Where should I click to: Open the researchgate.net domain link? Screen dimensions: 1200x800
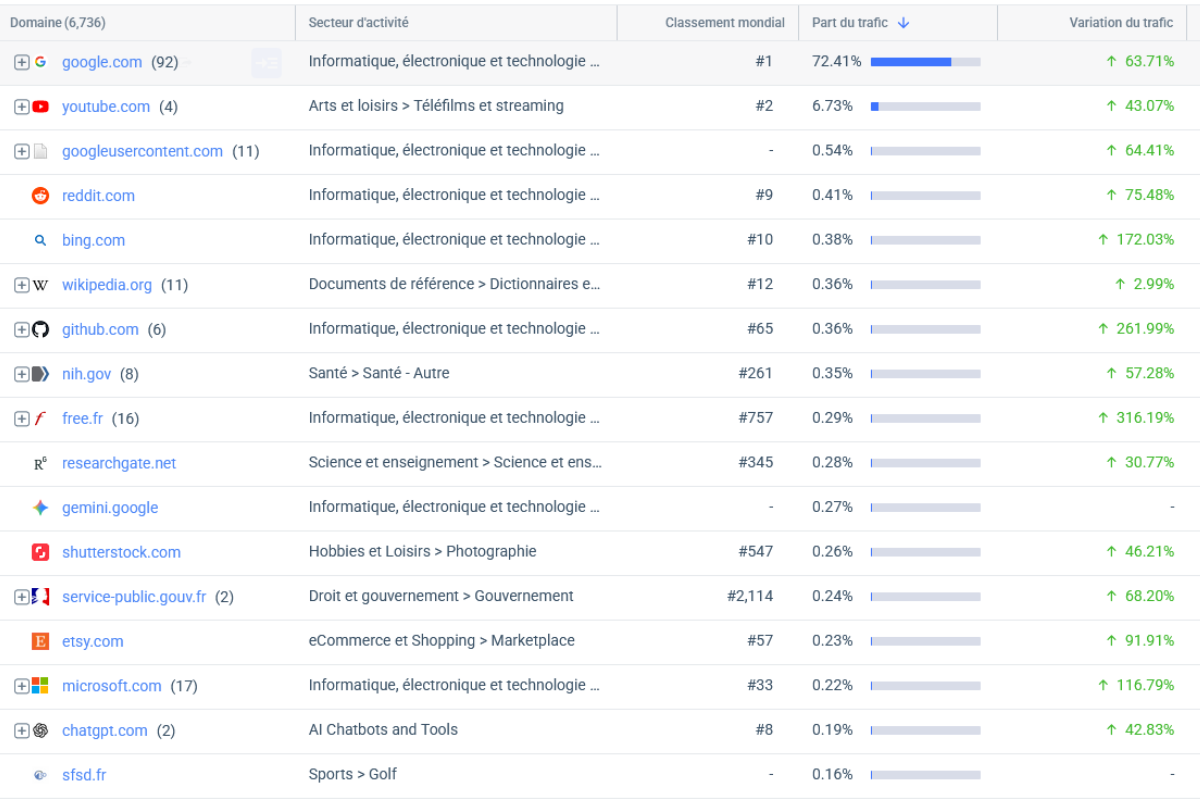119,463
